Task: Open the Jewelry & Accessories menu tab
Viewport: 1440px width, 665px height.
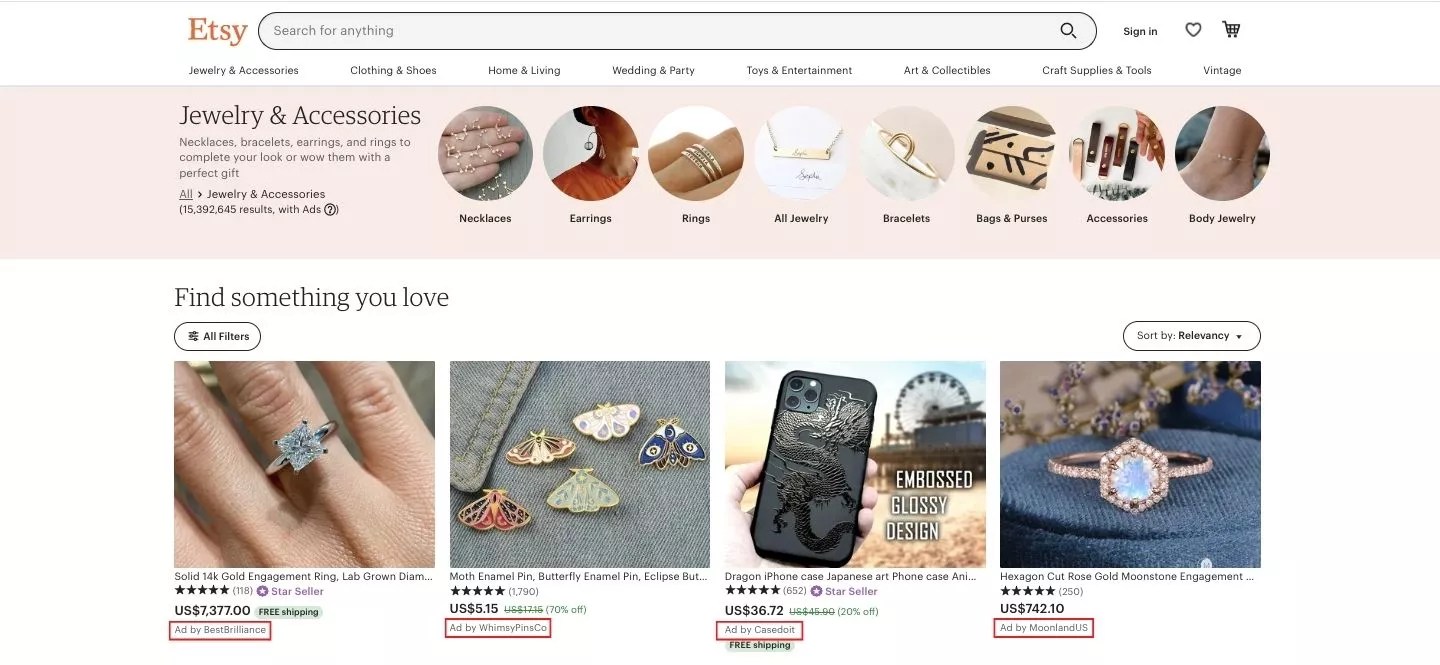Action: [243, 70]
